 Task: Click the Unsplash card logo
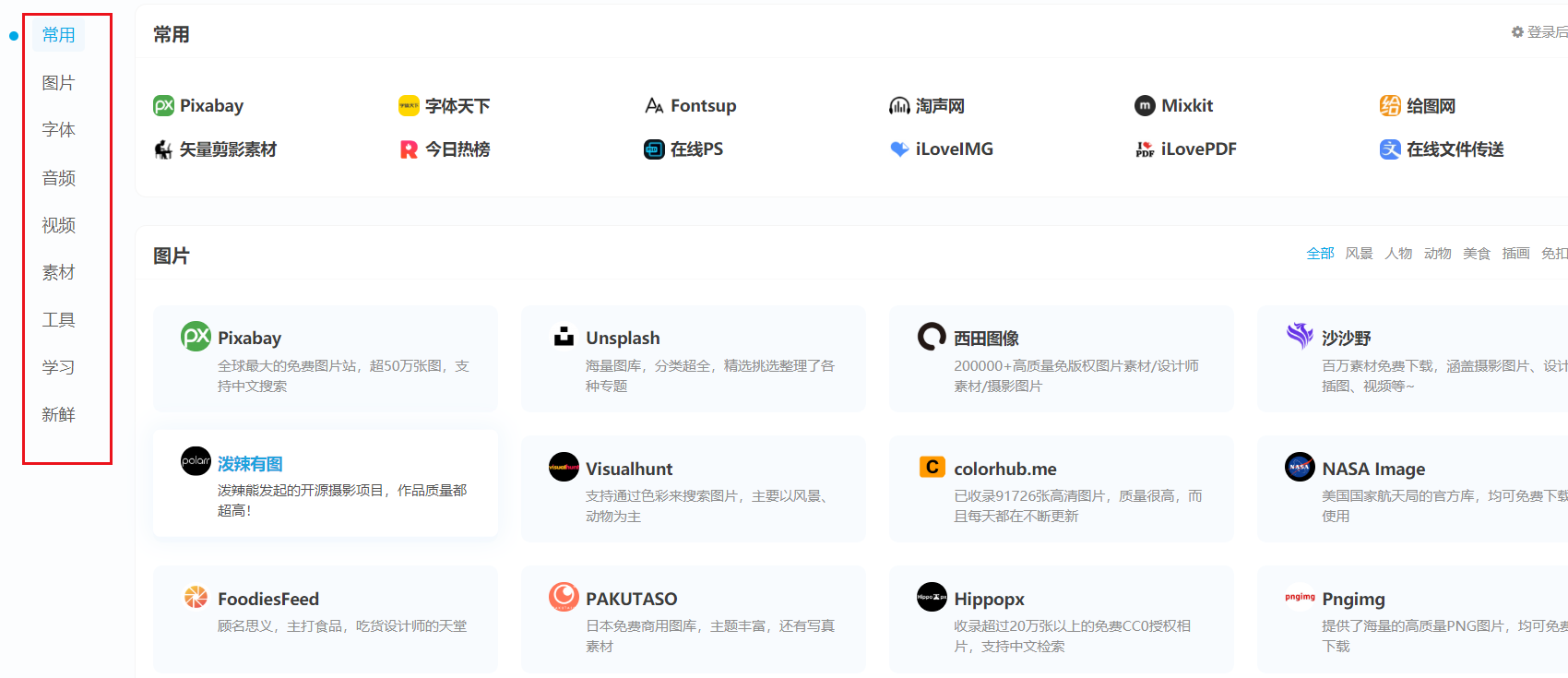tap(564, 337)
